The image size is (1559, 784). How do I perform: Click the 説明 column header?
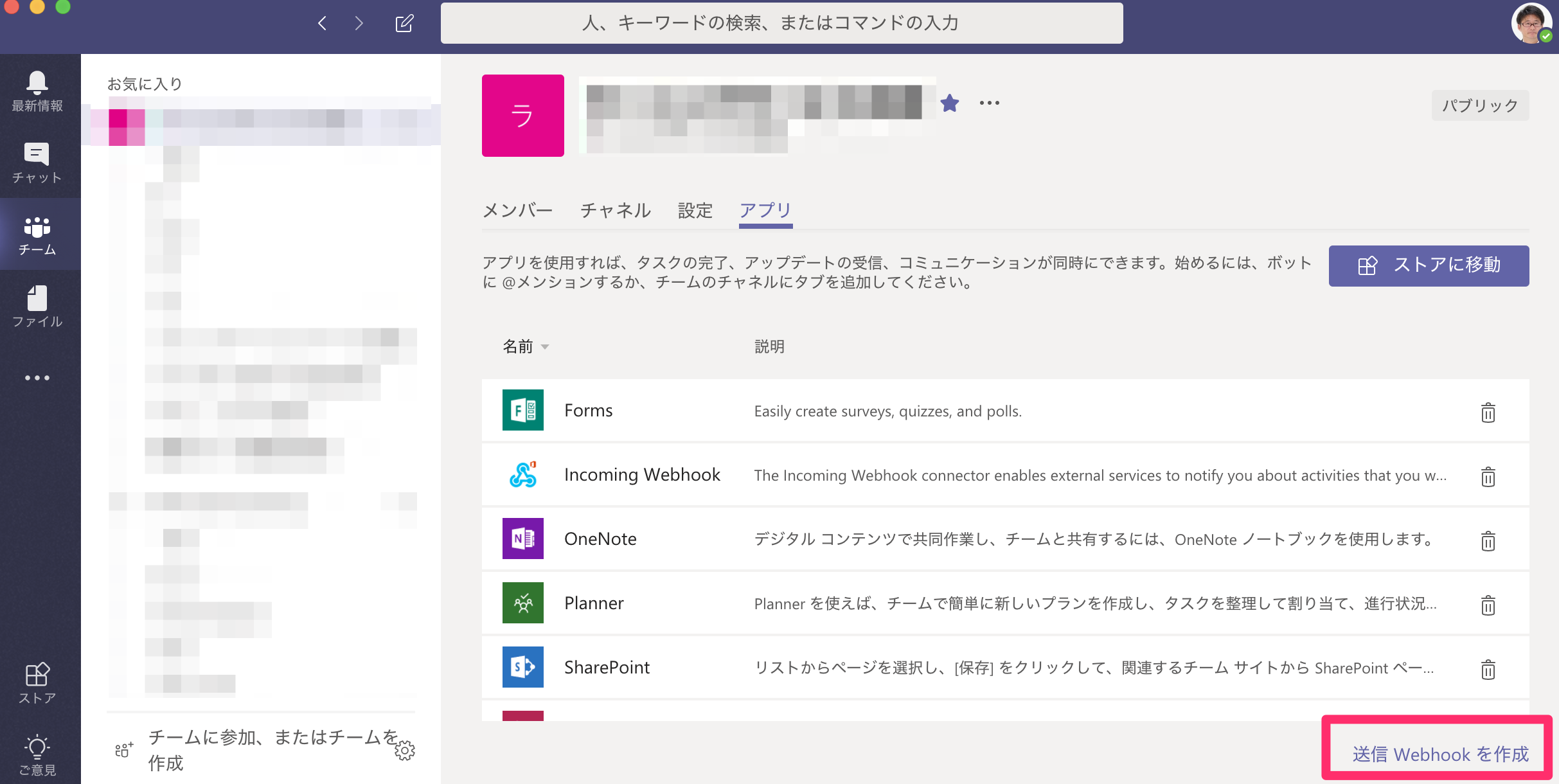coord(769,346)
